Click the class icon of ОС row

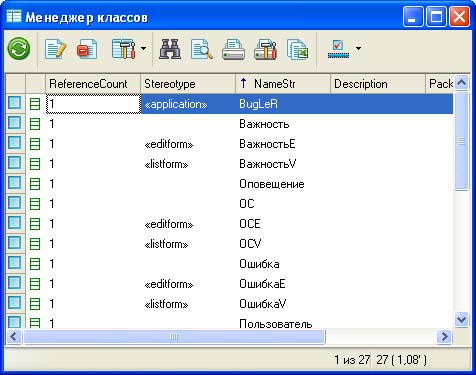tap(35, 204)
